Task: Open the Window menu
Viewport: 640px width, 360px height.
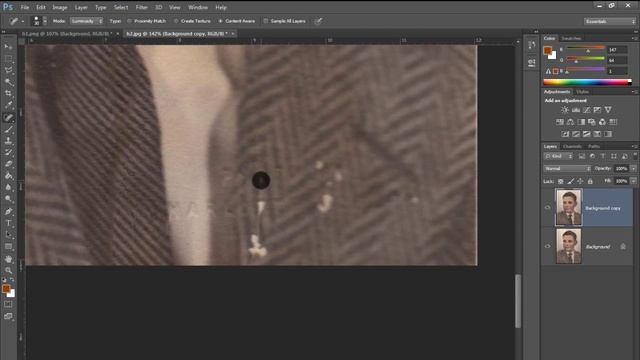Action: [x=198, y=7]
